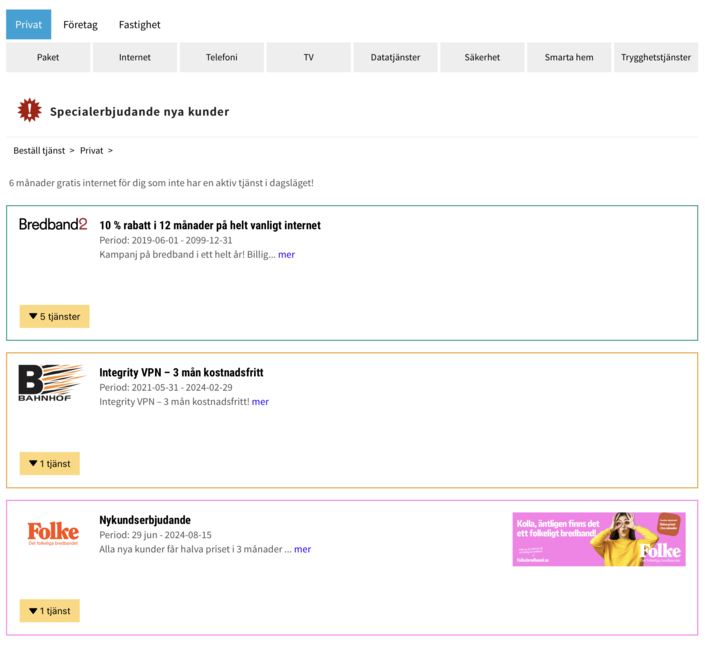Screen dimensions: 705x645
Task: Open the Säkerhet category
Action: (481, 57)
